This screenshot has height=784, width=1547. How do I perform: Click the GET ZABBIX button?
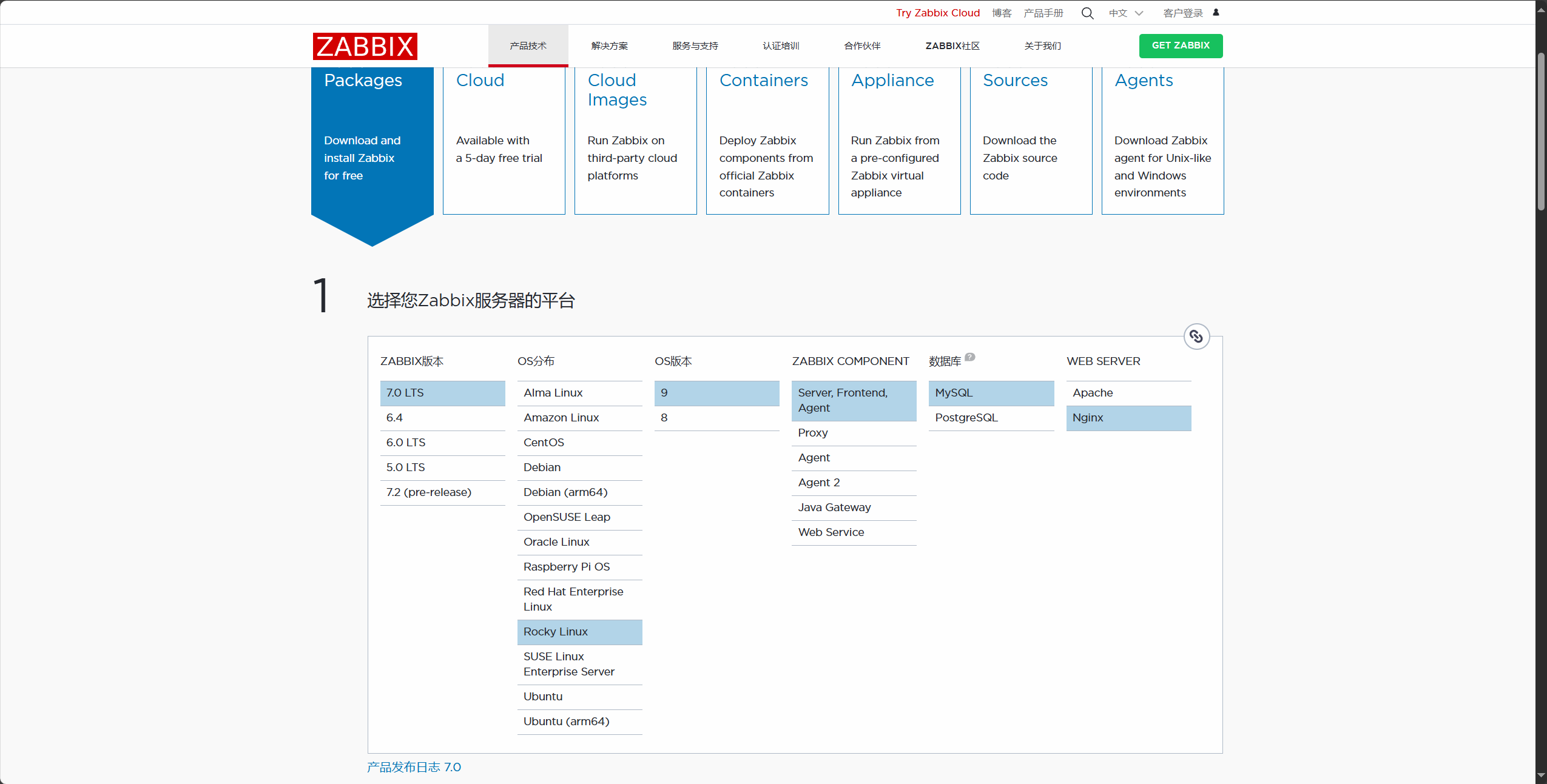tap(1180, 46)
